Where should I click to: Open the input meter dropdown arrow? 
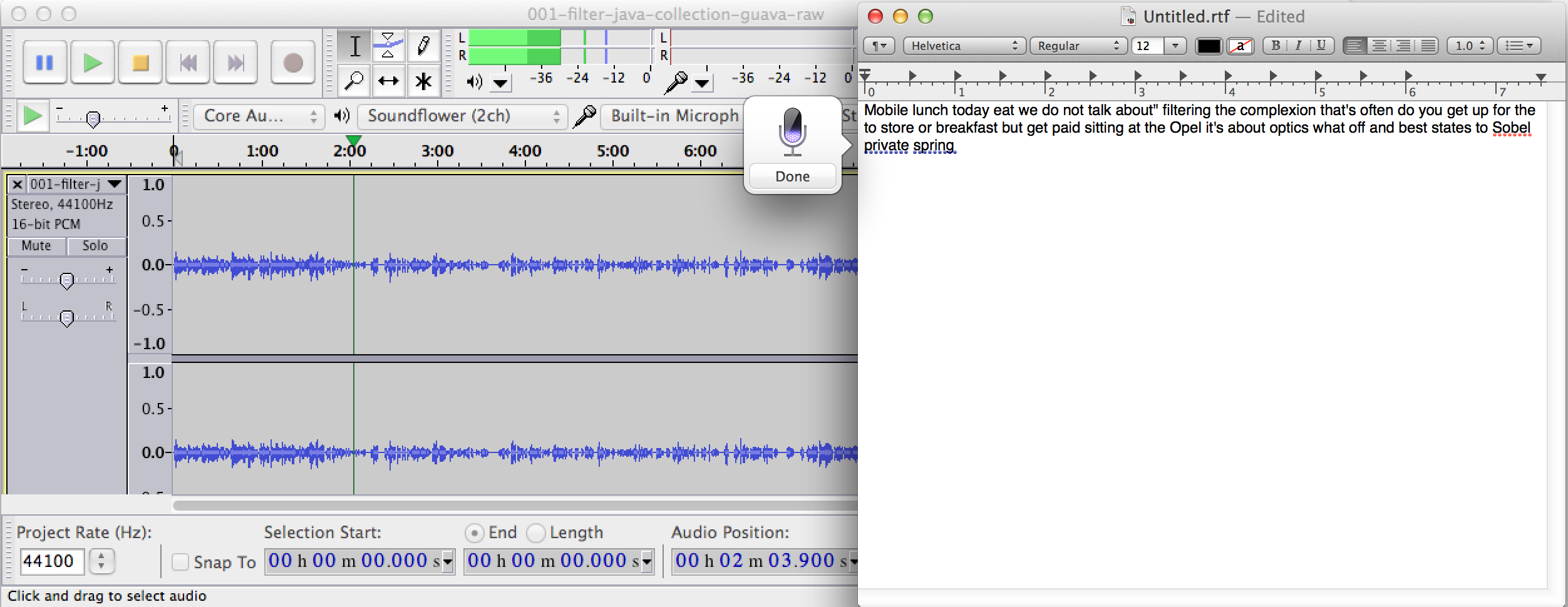coord(703,83)
